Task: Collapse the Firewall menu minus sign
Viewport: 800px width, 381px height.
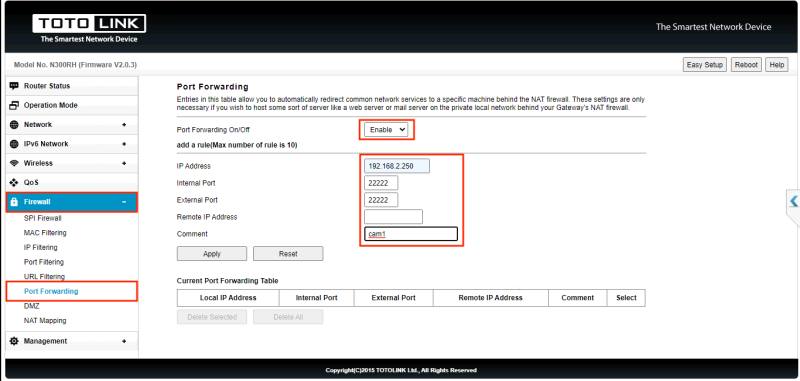Action: coord(124,202)
